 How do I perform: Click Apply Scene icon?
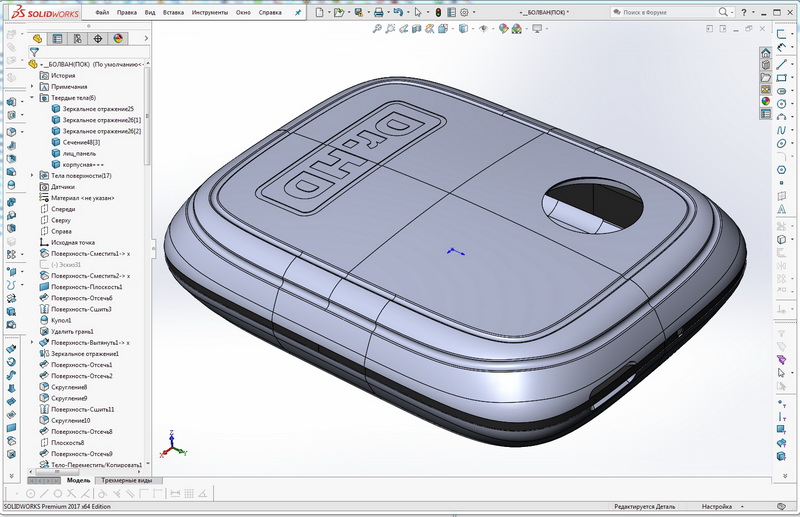517,29
